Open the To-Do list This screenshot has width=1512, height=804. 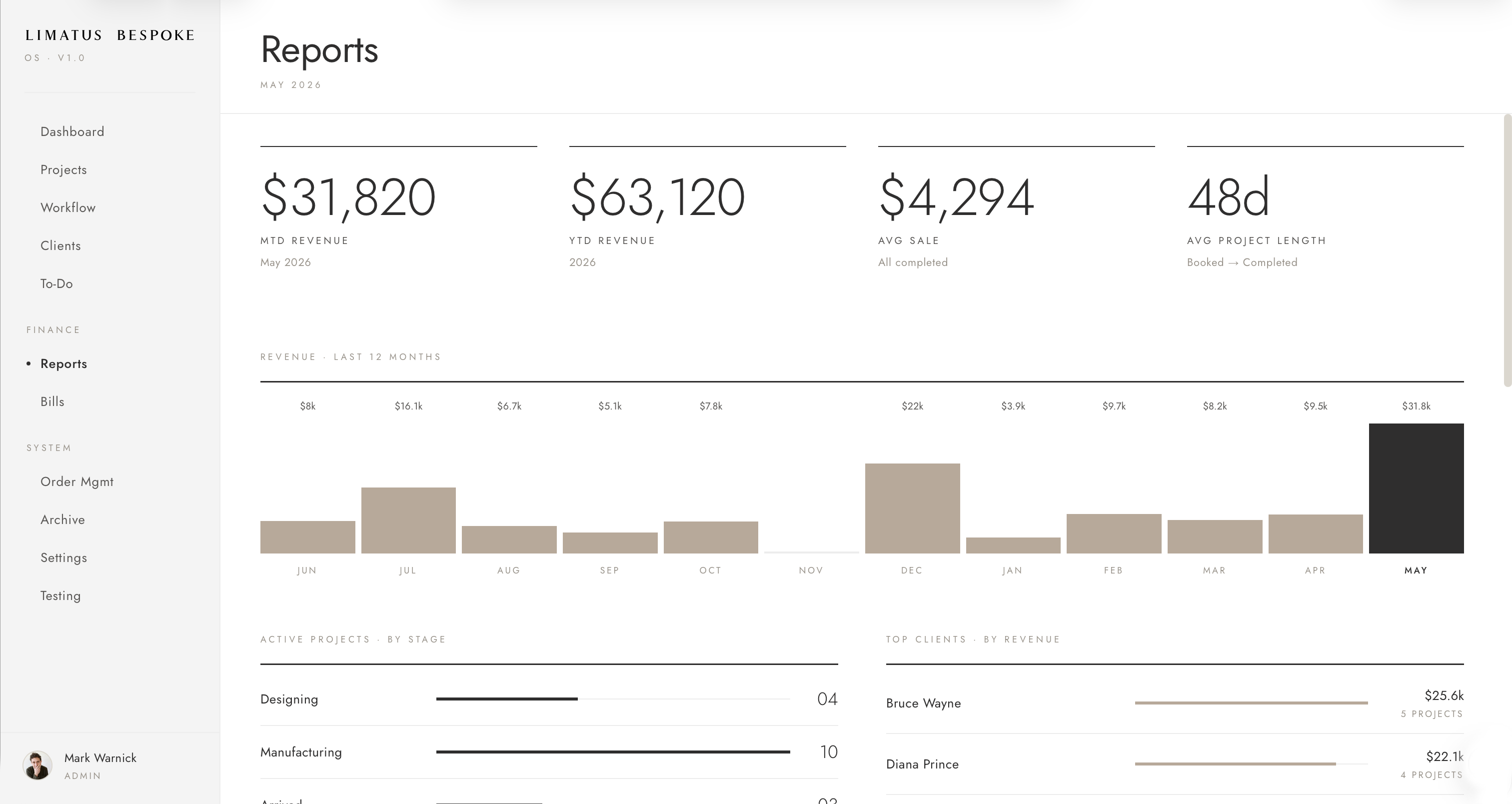(56, 283)
